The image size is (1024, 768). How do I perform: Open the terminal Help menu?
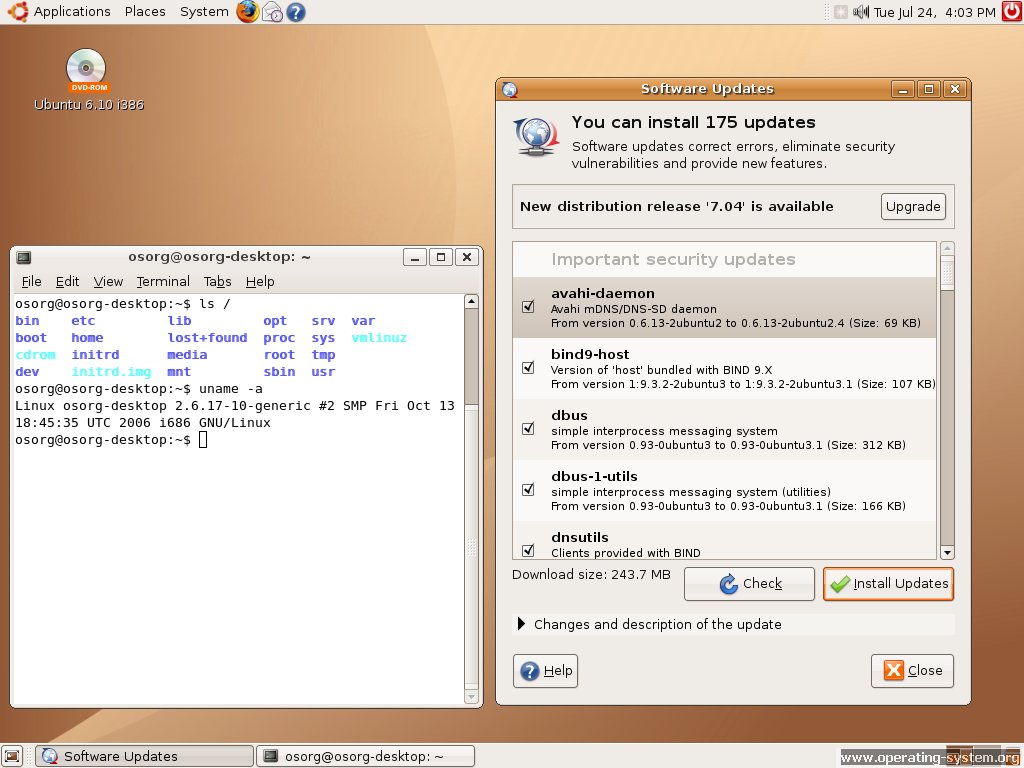[260, 281]
